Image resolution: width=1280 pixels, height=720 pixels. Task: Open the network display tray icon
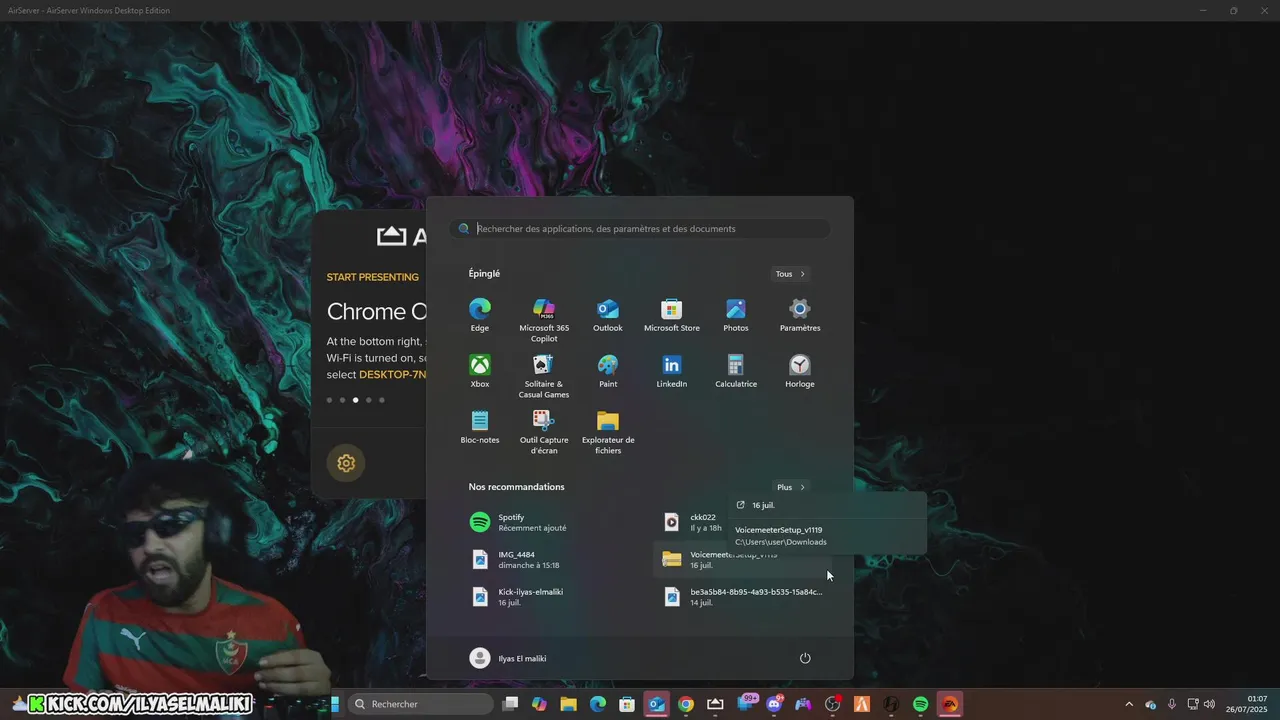point(1191,704)
